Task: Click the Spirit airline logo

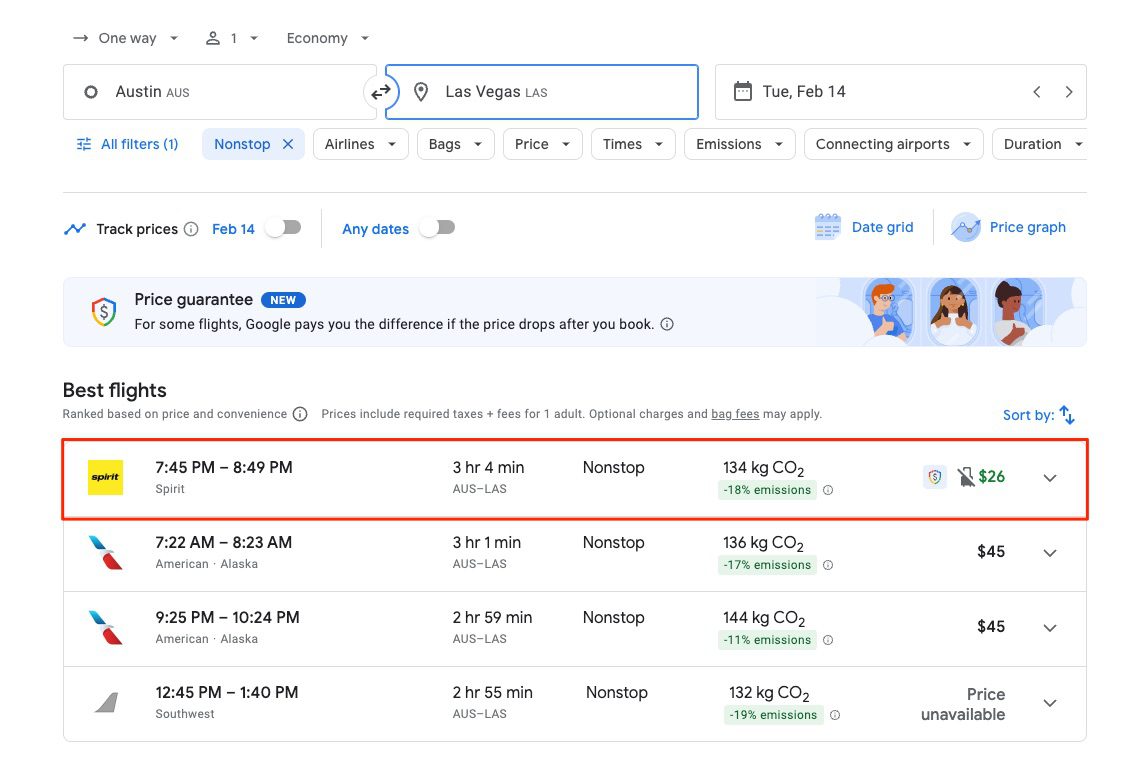Action: click(105, 478)
